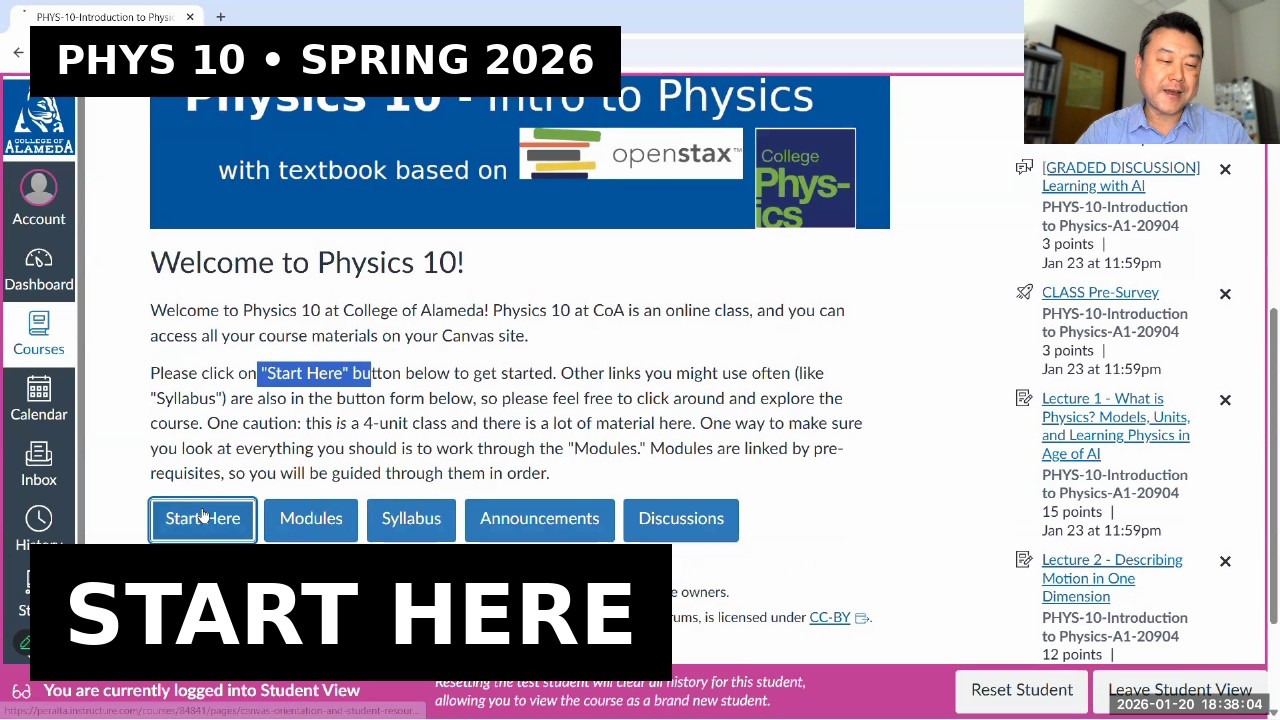The width and height of the screenshot is (1280, 720).
Task: Click the highlighted "Start Here" text in paragraph
Action: tap(314, 373)
